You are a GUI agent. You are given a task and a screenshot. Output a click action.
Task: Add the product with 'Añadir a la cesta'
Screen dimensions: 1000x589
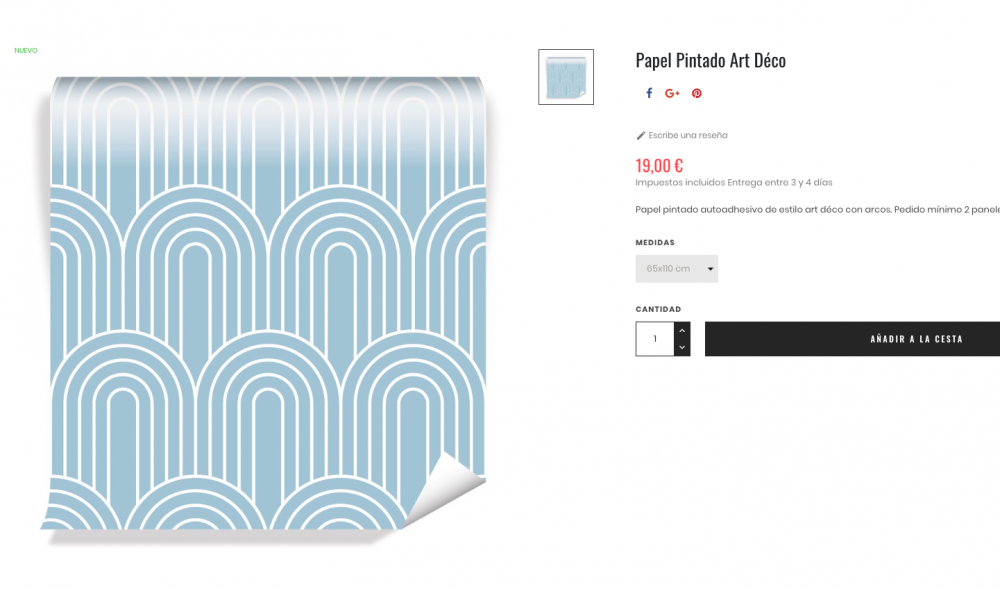pos(852,339)
